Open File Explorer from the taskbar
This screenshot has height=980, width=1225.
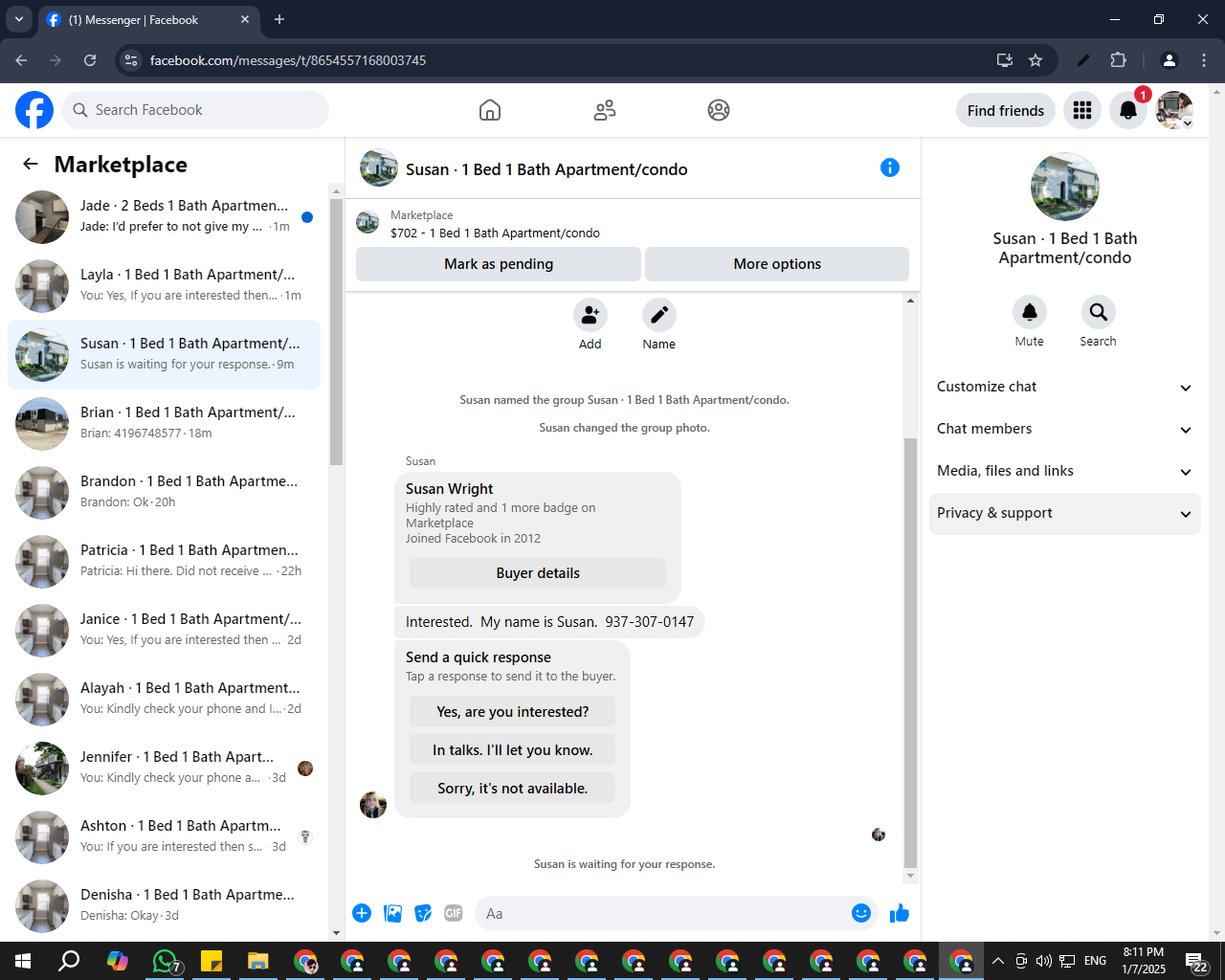258,961
